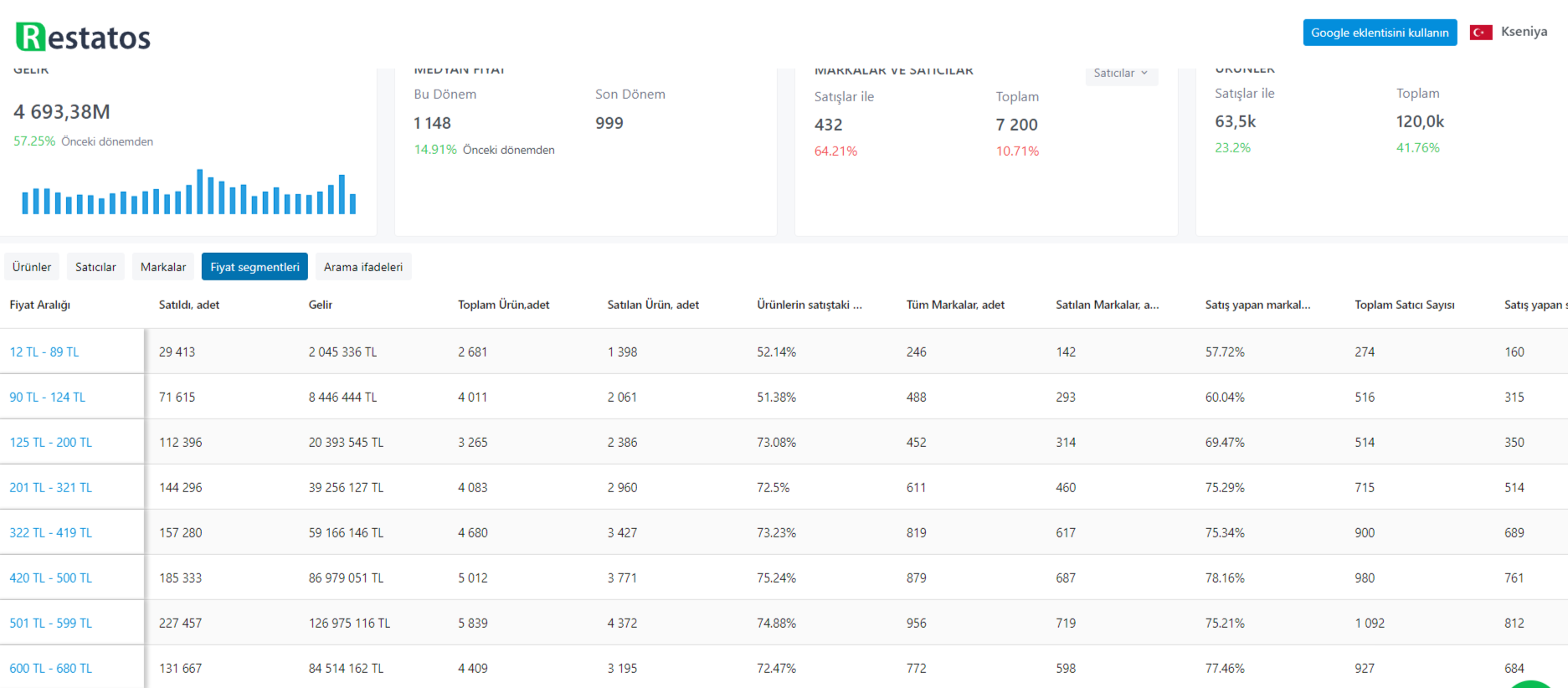Open the 12 TL - 89 TL segment
The width and height of the screenshot is (1568, 688).
tap(44, 352)
